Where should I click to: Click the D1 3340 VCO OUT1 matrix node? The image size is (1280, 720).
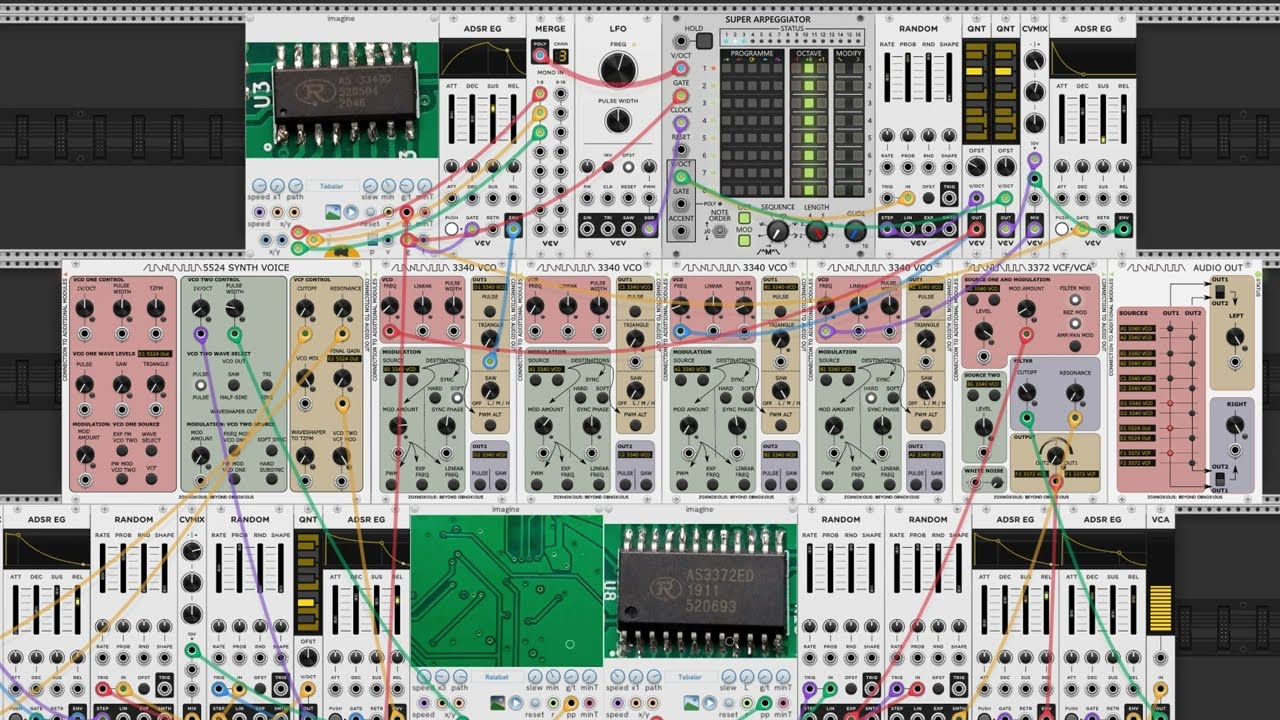(1169, 403)
